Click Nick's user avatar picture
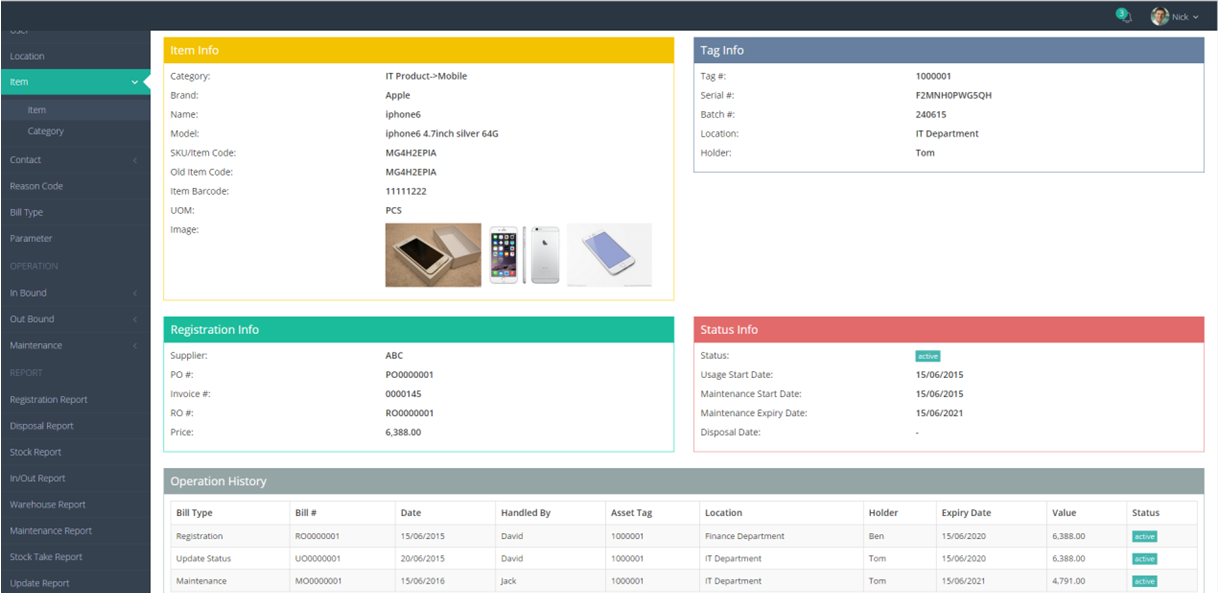 point(1159,16)
